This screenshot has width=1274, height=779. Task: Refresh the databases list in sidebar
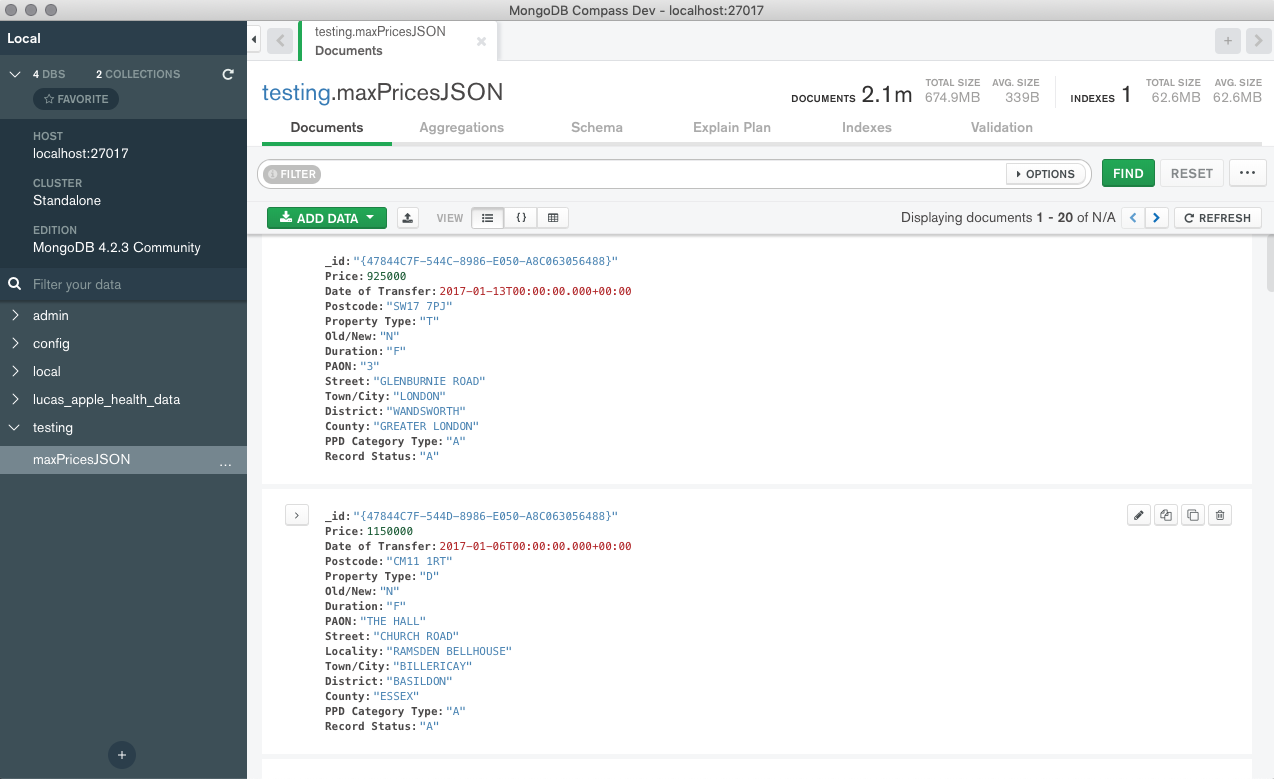(x=228, y=74)
